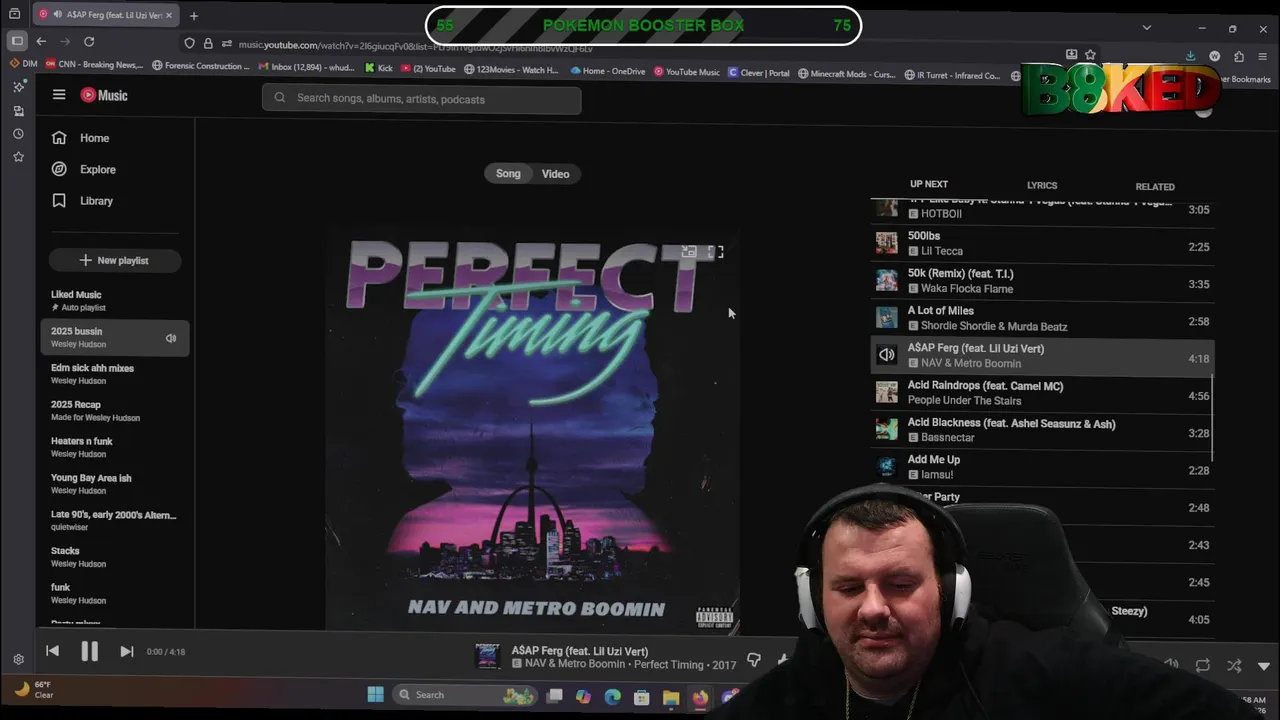
Task: Reload the current page
Action: [89, 41]
